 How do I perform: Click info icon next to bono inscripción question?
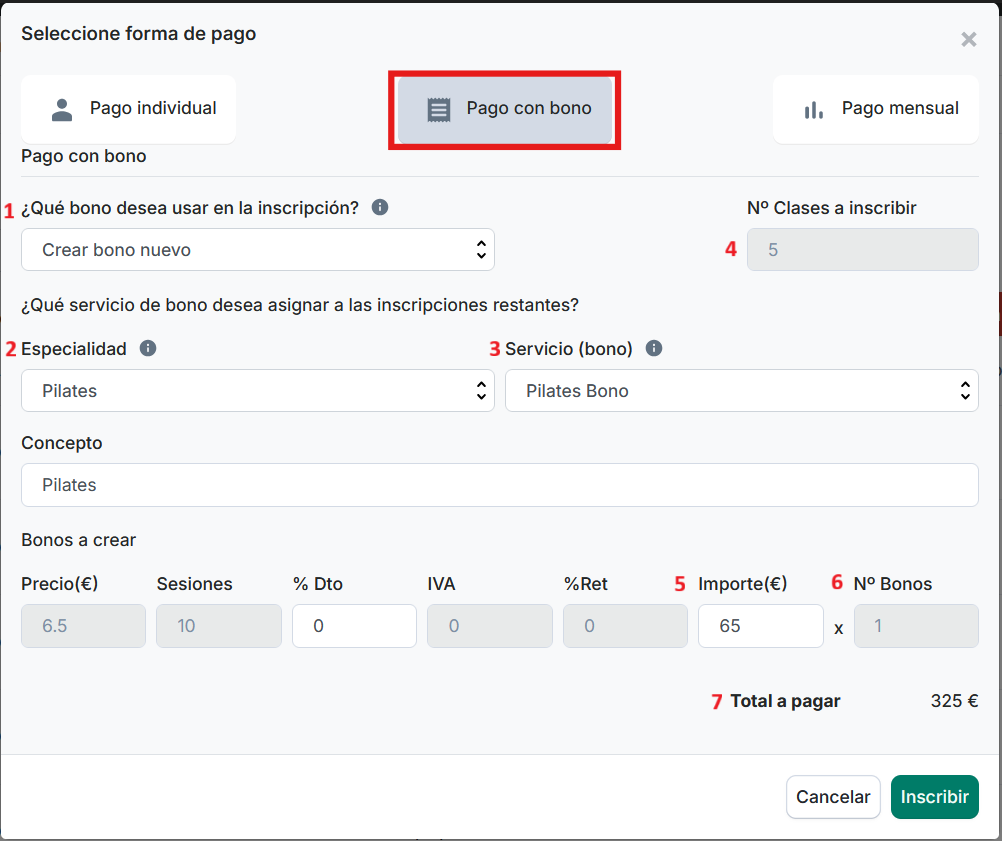(x=380, y=208)
